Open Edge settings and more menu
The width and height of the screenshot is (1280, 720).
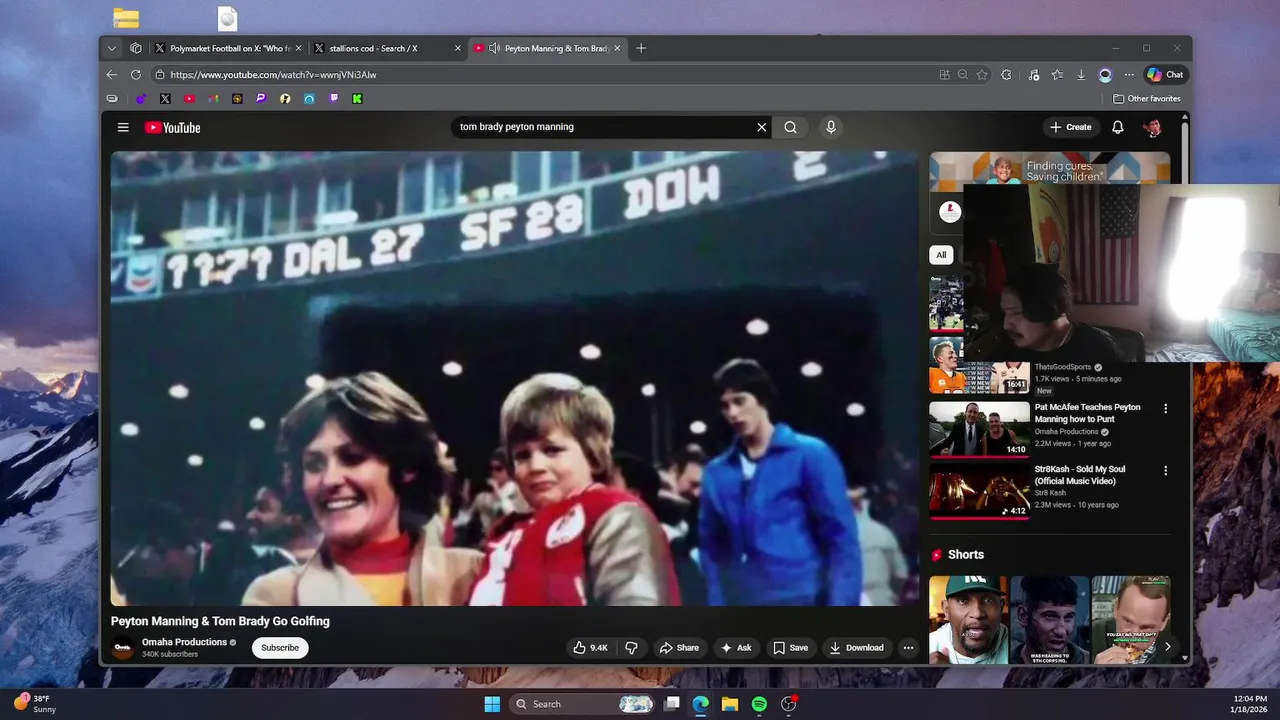(x=1129, y=75)
